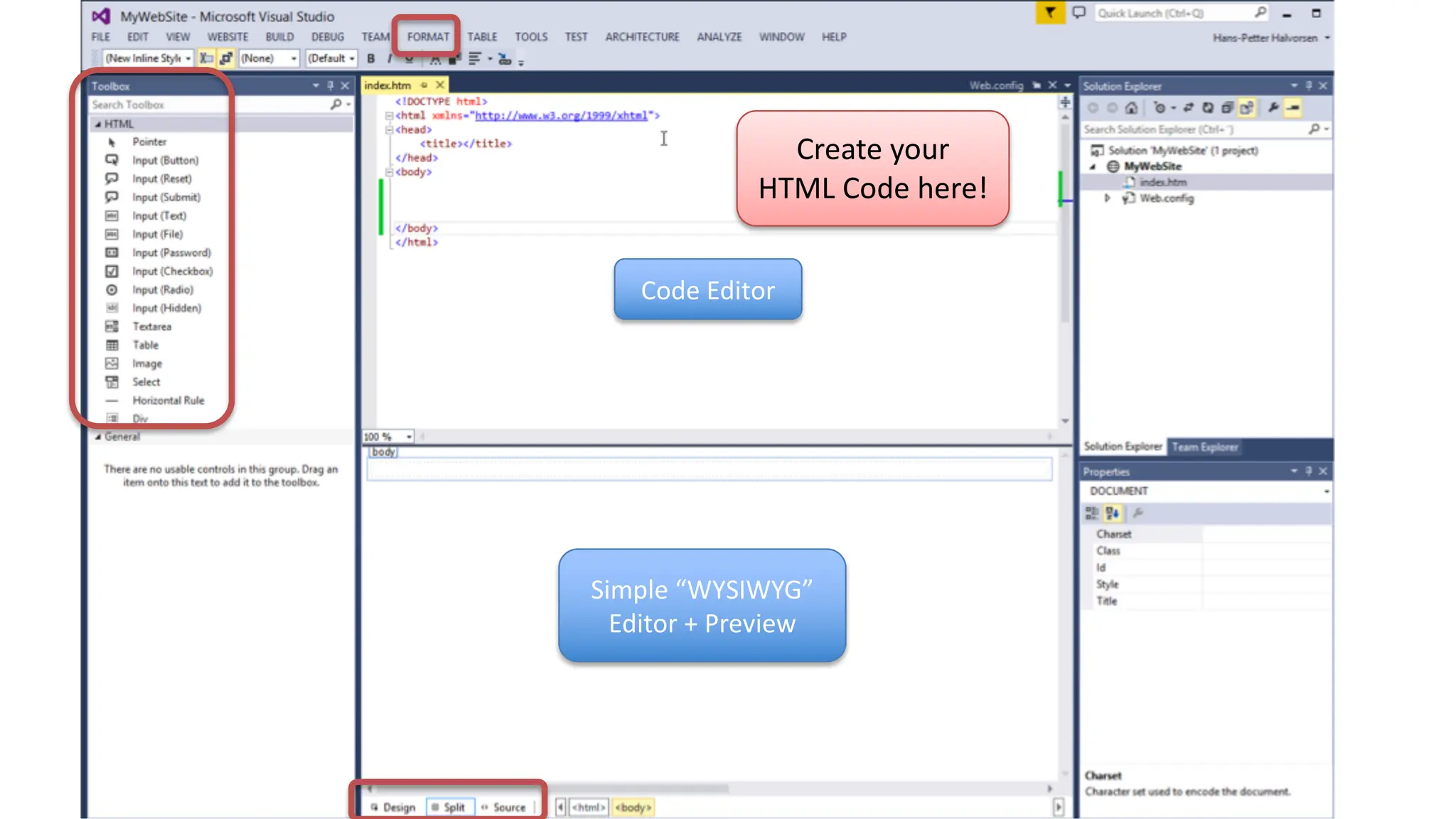Click the Italic formatting icon
Viewport: 1456px width, 819px height.
click(x=390, y=58)
